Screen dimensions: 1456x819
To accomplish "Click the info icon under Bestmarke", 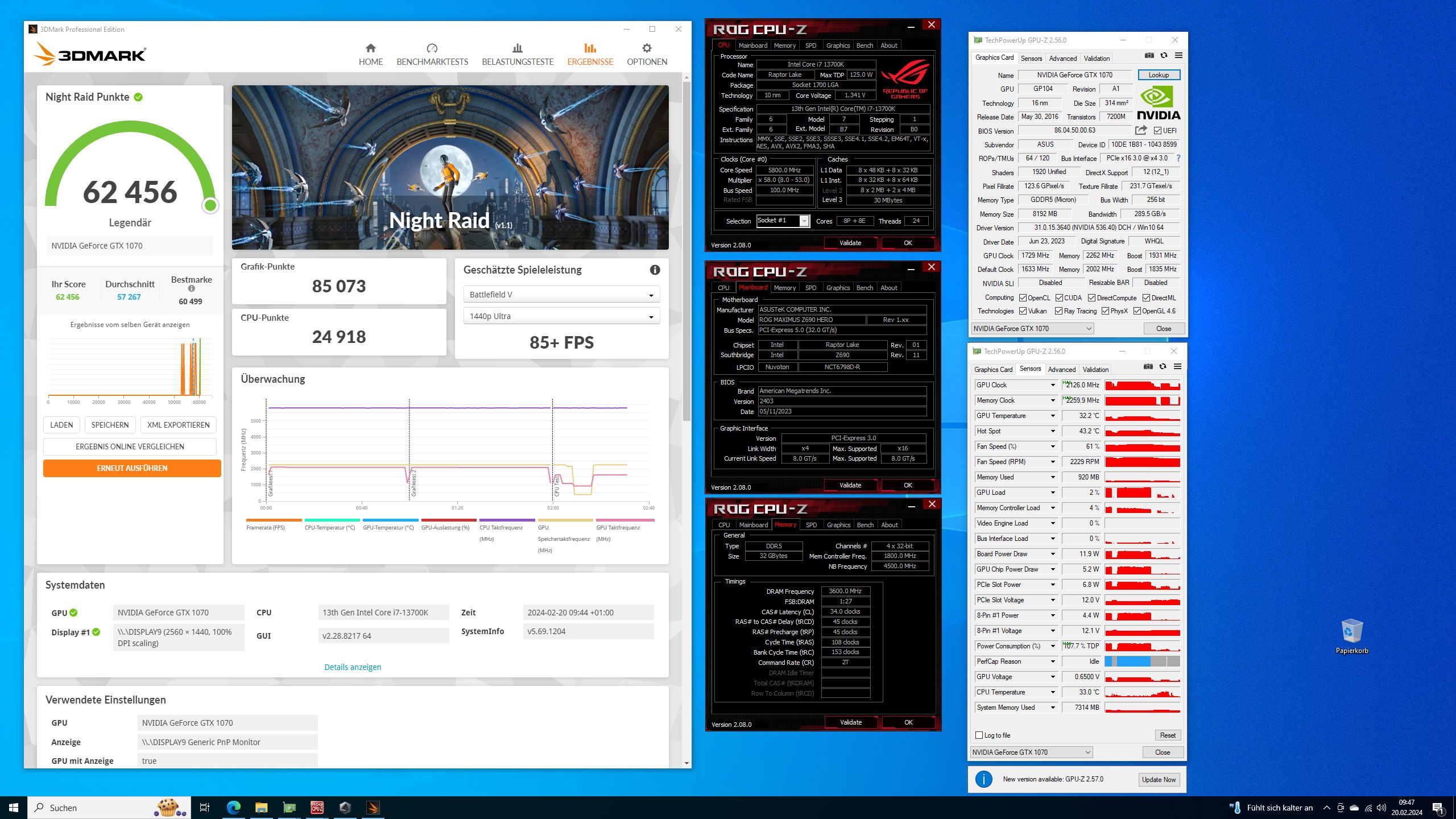I will pos(192,288).
